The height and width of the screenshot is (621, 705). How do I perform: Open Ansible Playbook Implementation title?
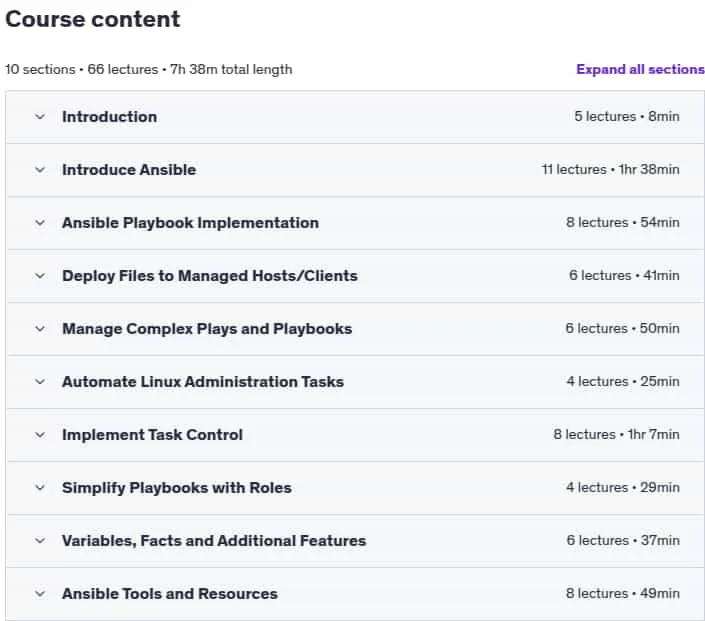pyautogui.click(x=191, y=223)
